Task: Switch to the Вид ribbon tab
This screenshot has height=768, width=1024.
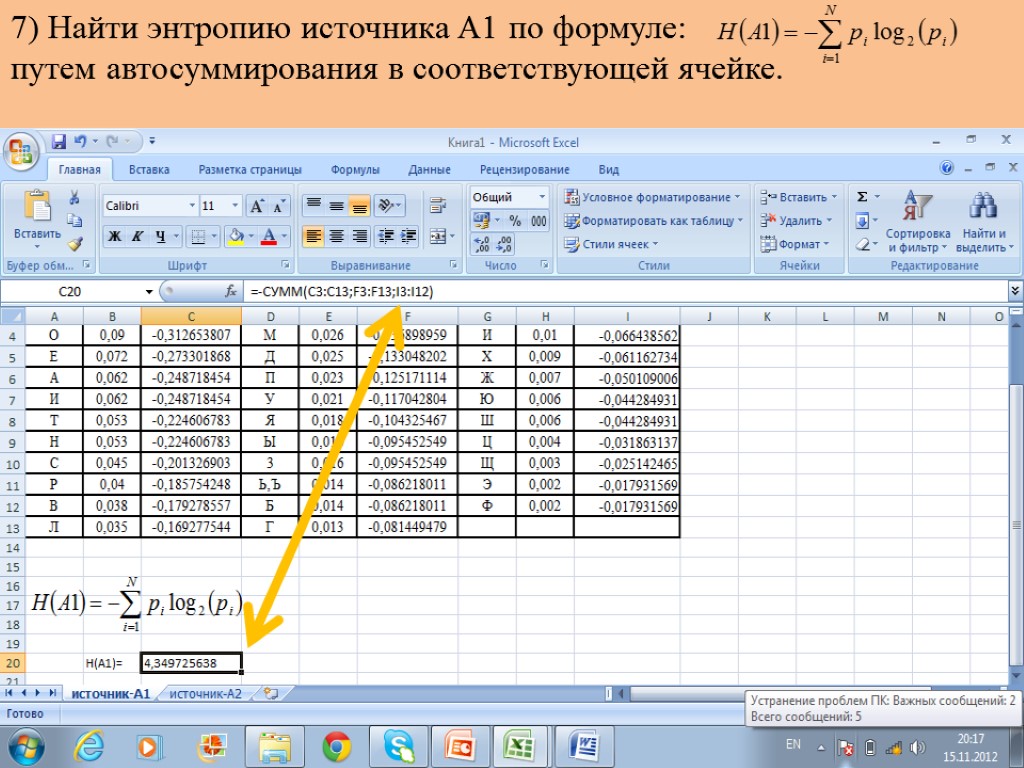Action: pos(609,170)
